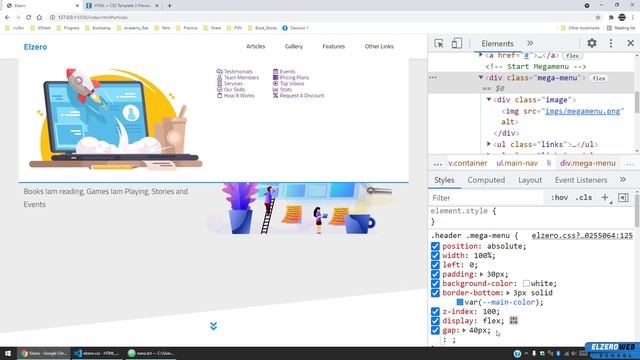Switch to the Chrome taskbar button
Image resolution: width=640 pixels, height=360 pixels.
pos(44,353)
